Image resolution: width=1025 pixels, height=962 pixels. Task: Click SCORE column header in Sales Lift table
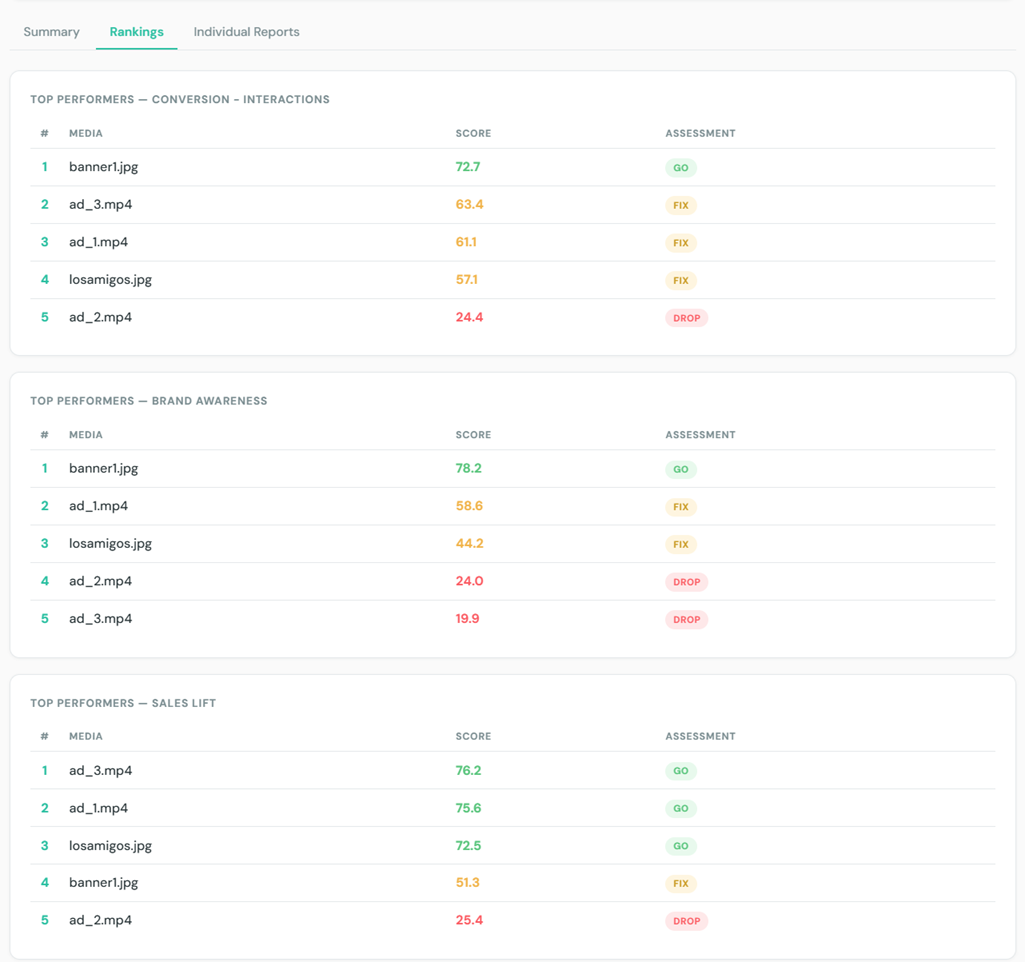point(473,737)
